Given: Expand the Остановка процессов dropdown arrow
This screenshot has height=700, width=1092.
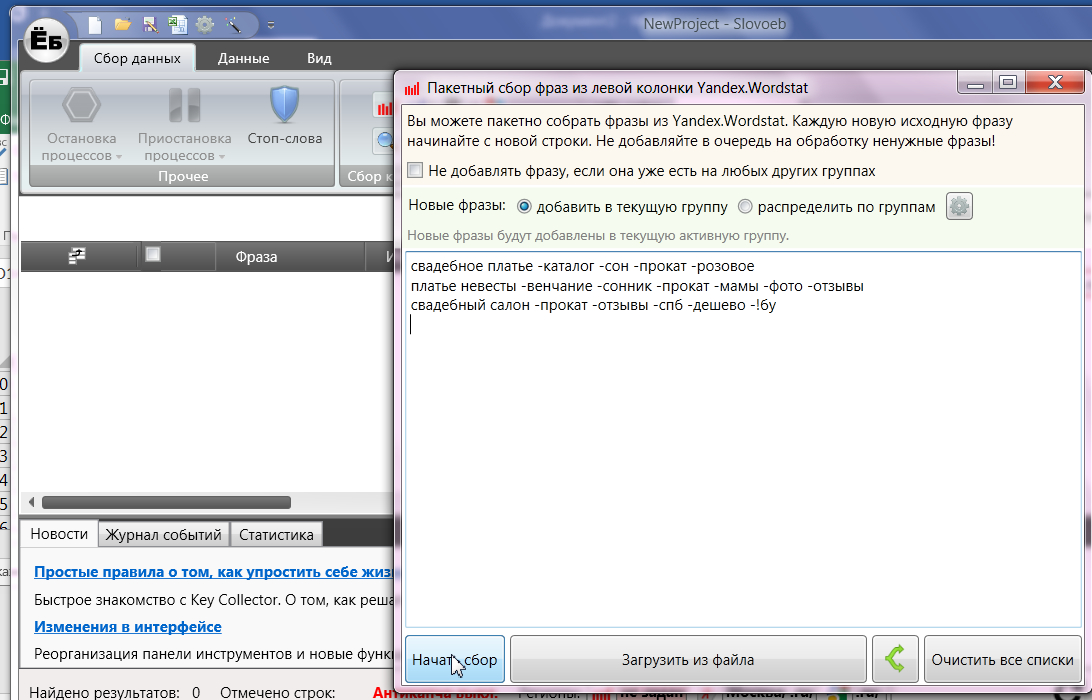Looking at the screenshot, I should pos(119,157).
